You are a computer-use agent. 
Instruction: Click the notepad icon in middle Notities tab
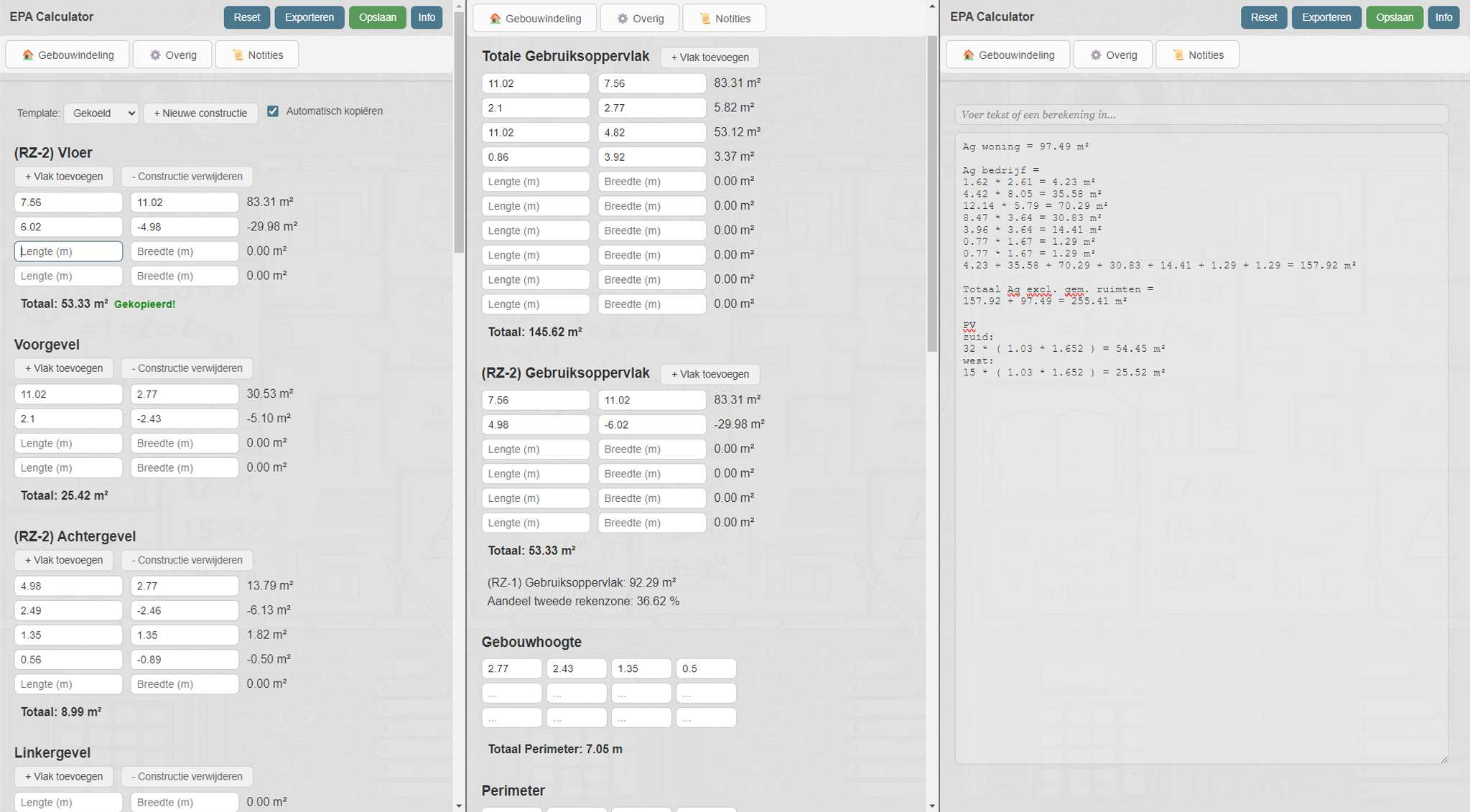(705, 19)
